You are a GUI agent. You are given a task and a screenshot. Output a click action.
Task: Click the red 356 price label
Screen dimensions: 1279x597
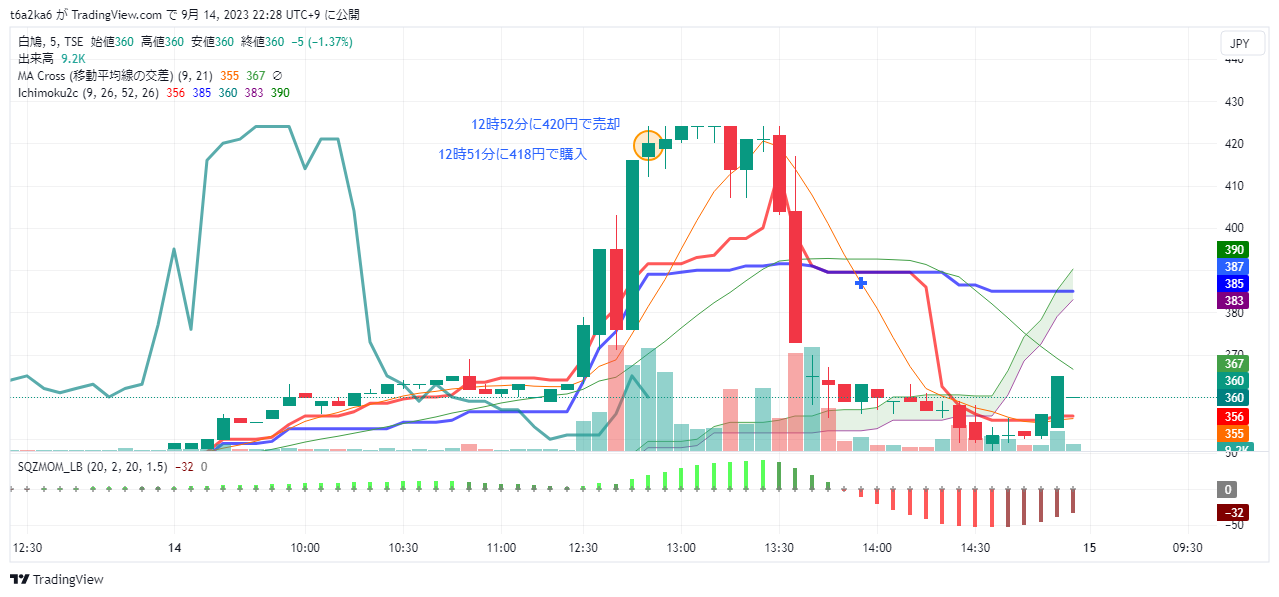(1234, 416)
